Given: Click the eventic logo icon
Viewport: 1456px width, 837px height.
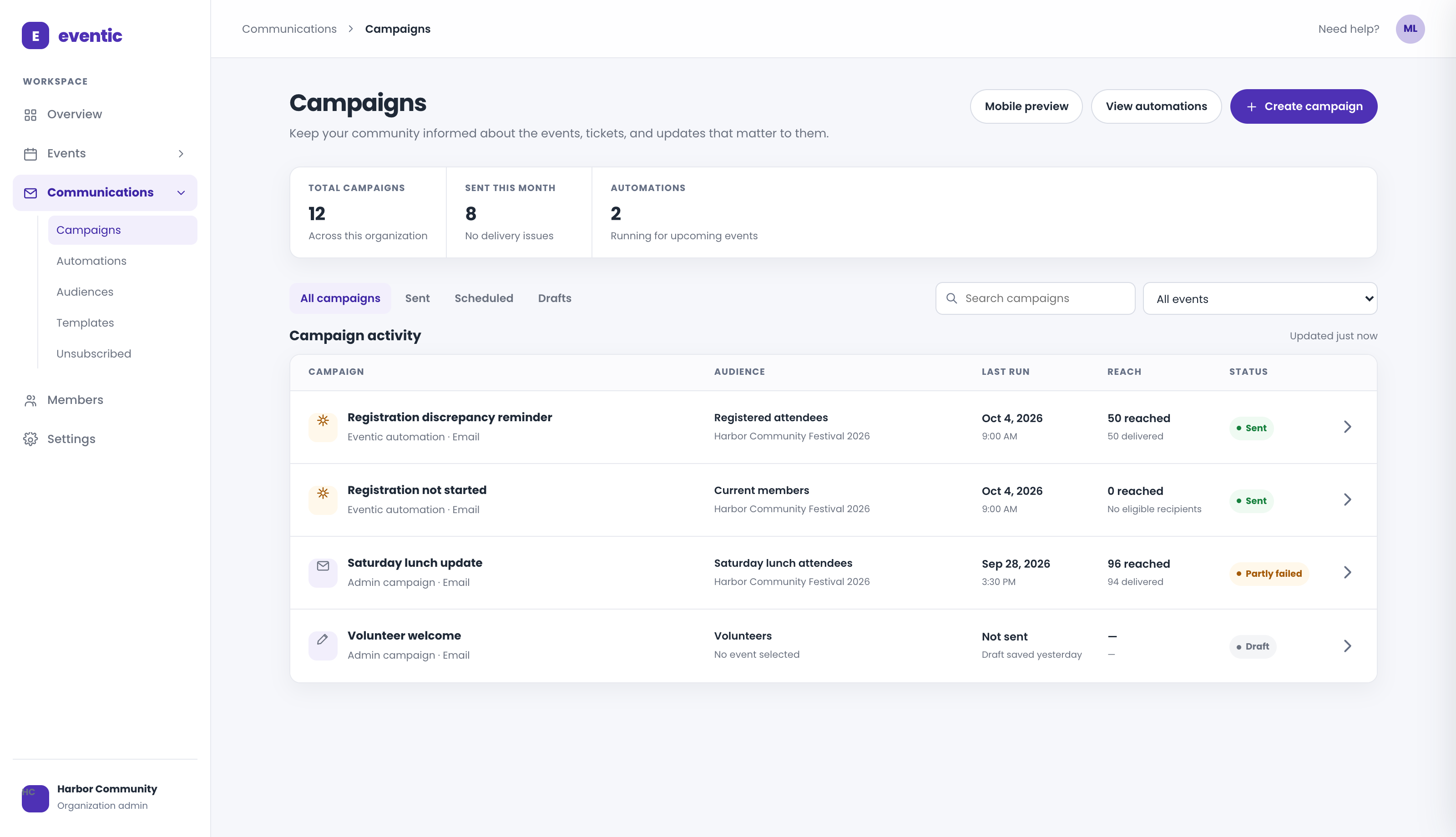Looking at the screenshot, I should click(x=35, y=35).
